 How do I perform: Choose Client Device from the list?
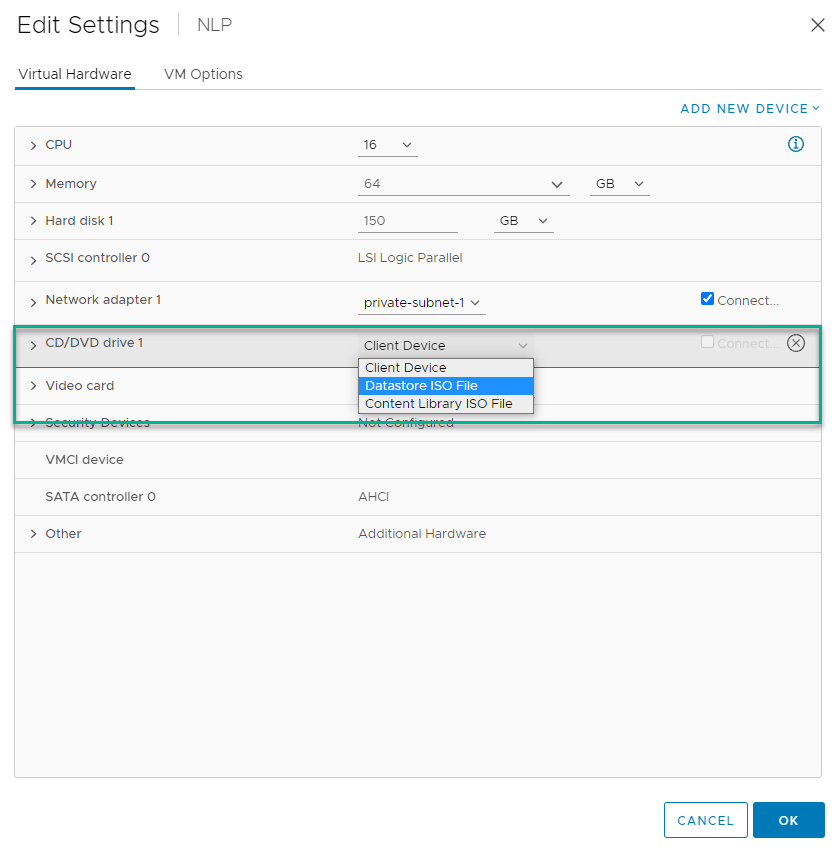pyautogui.click(x=406, y=368)
